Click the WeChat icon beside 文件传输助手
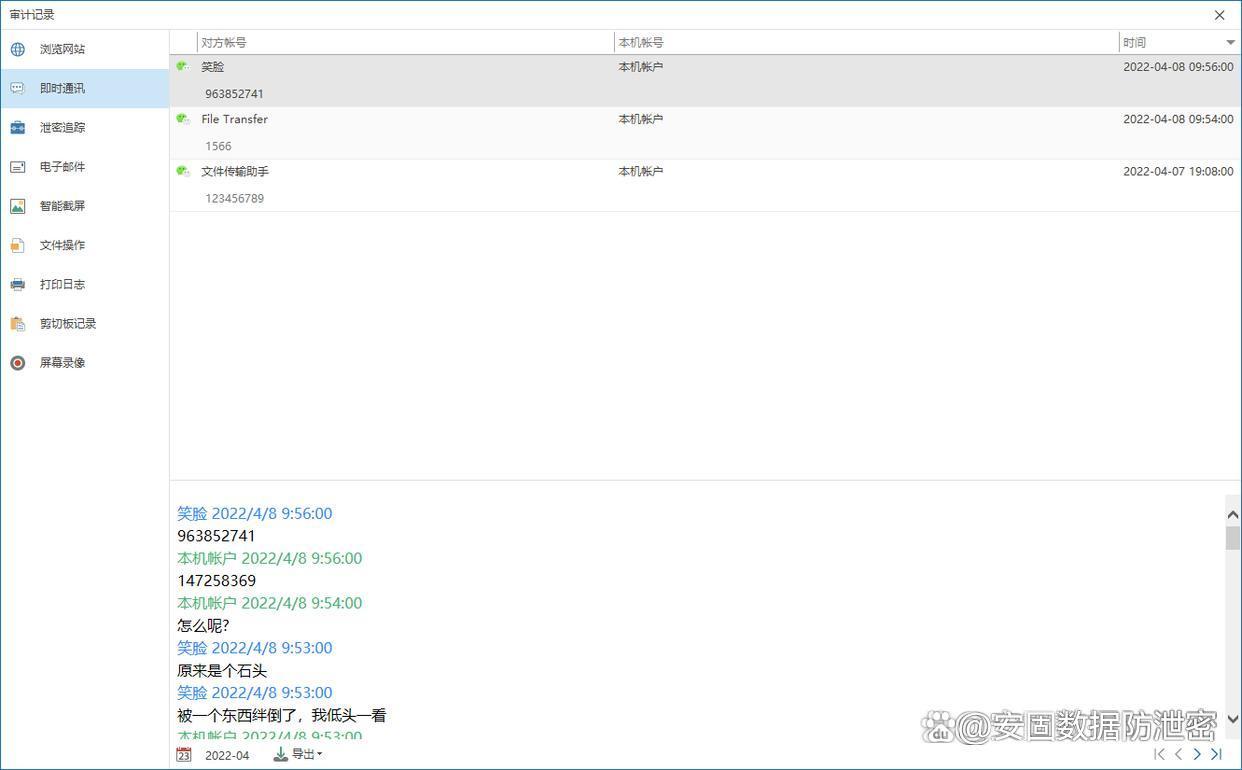The image size is (1242, 770). tap(183, 171)
